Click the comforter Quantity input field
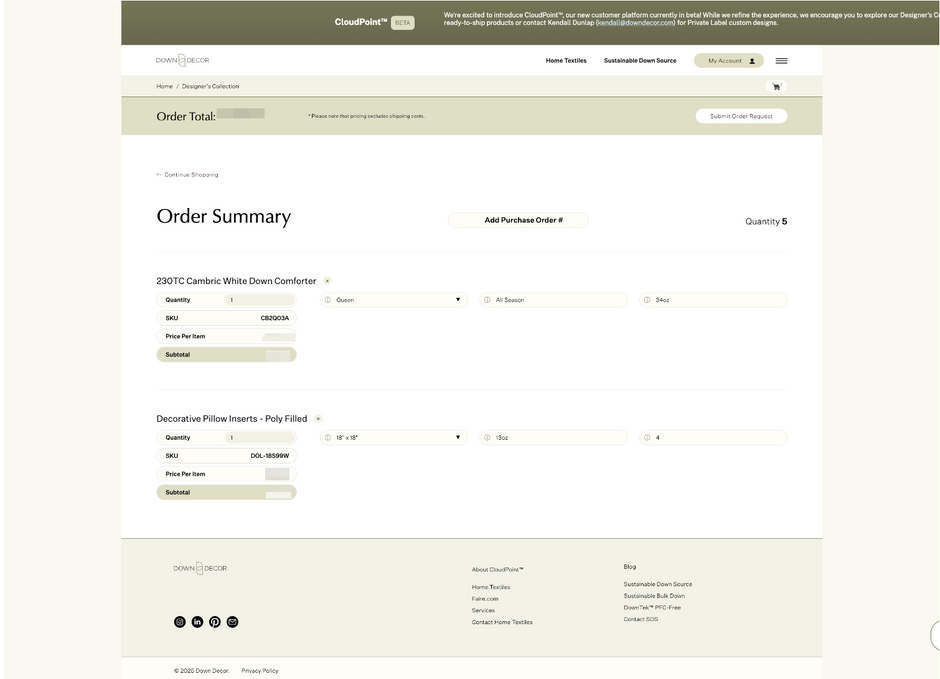Viewport: 940px width, 679px height. coord(260,300)
